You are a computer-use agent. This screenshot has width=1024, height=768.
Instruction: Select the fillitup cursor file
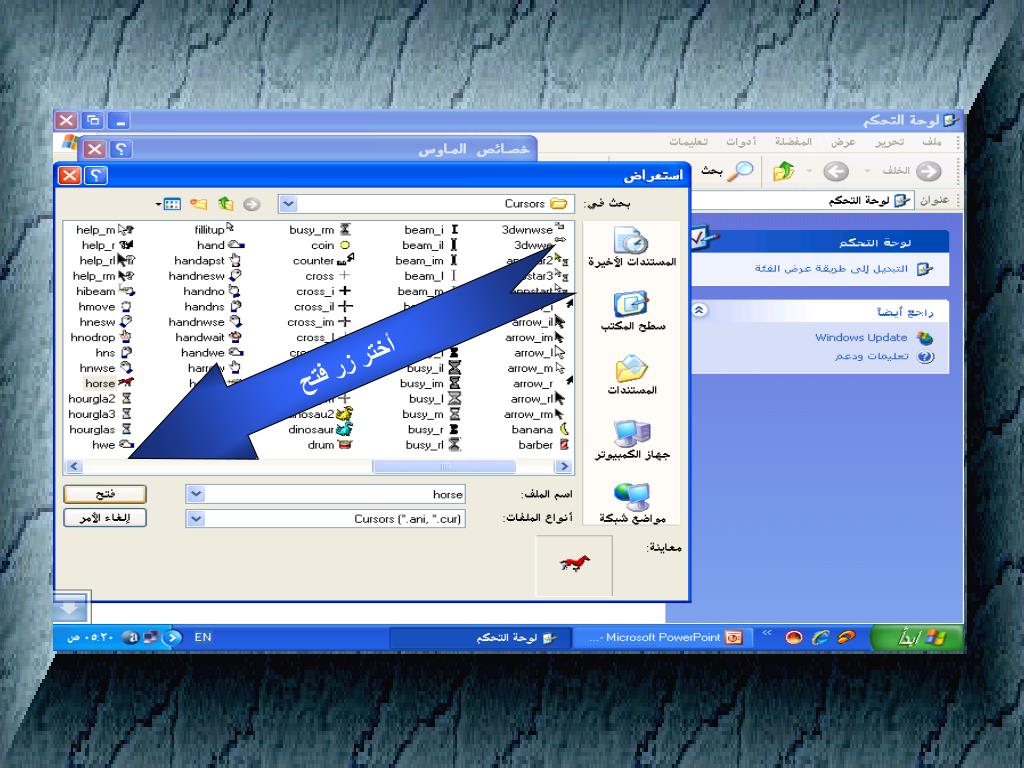[214, 229]
